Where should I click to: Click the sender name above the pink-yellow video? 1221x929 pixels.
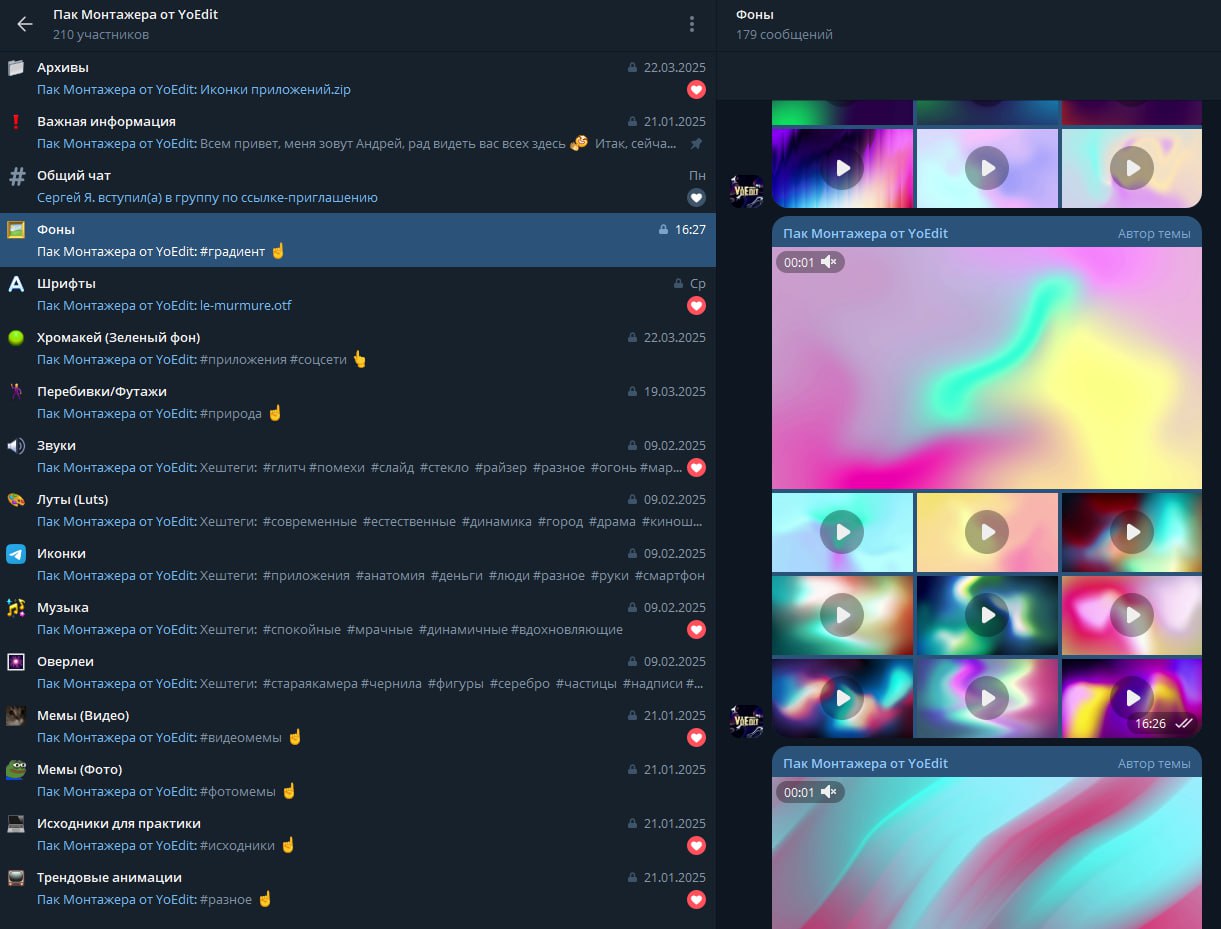[866, 234]
